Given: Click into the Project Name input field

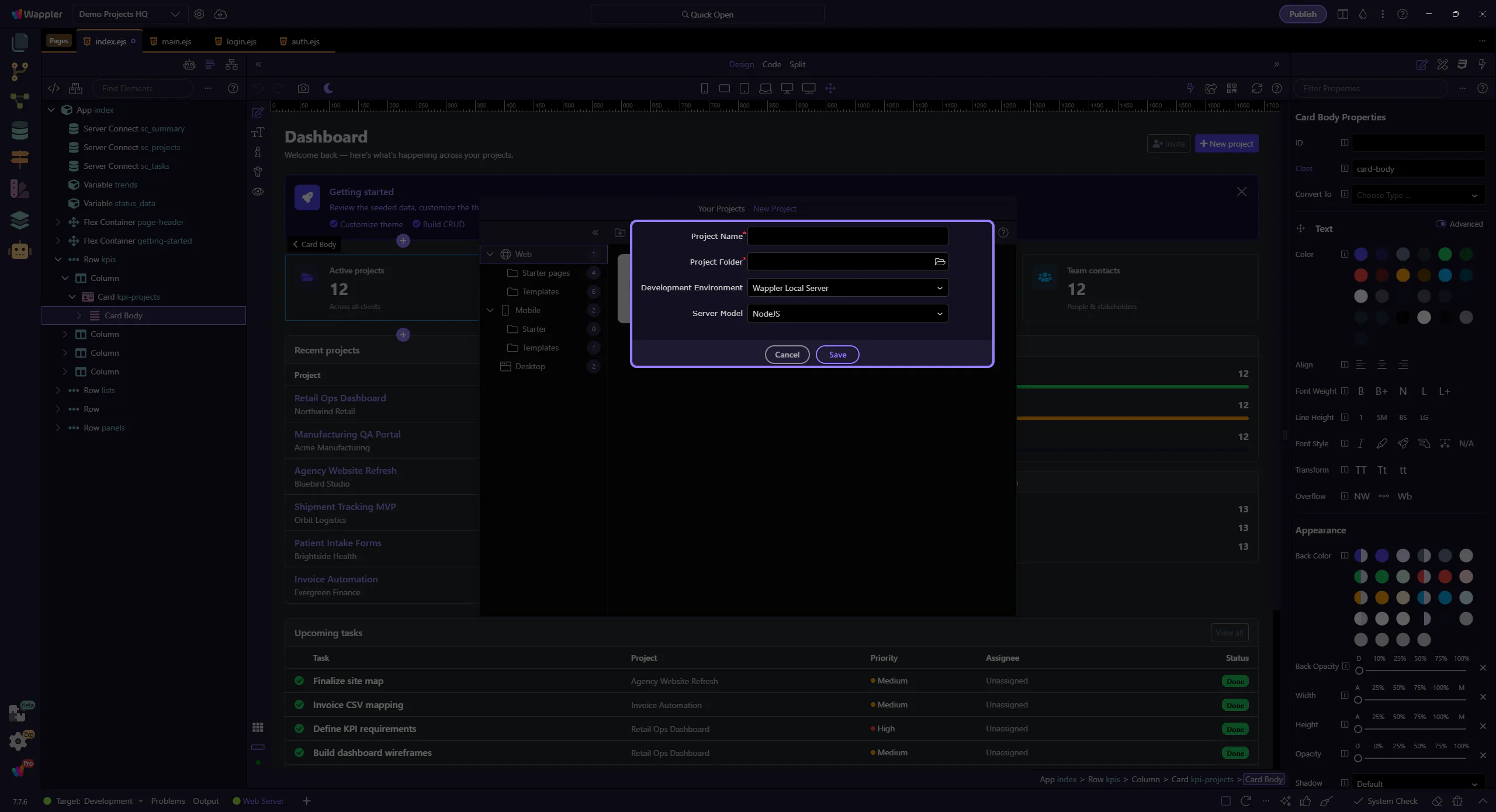Looking at the screenshot, I should (x=847, y=236).
